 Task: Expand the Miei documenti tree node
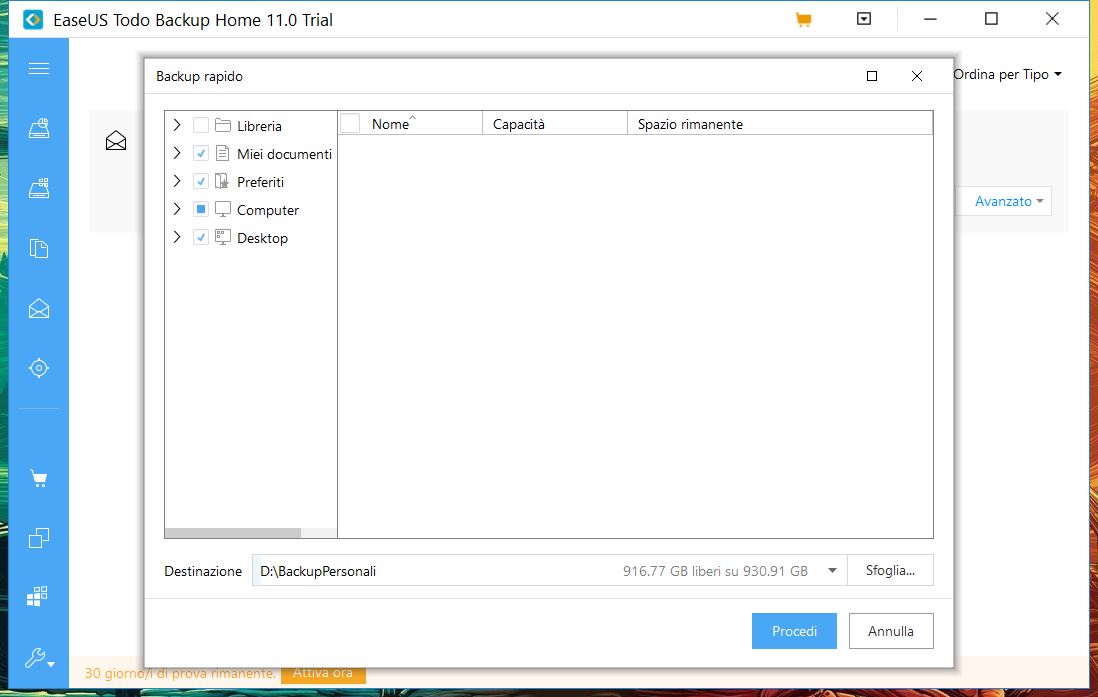point(177,153)
